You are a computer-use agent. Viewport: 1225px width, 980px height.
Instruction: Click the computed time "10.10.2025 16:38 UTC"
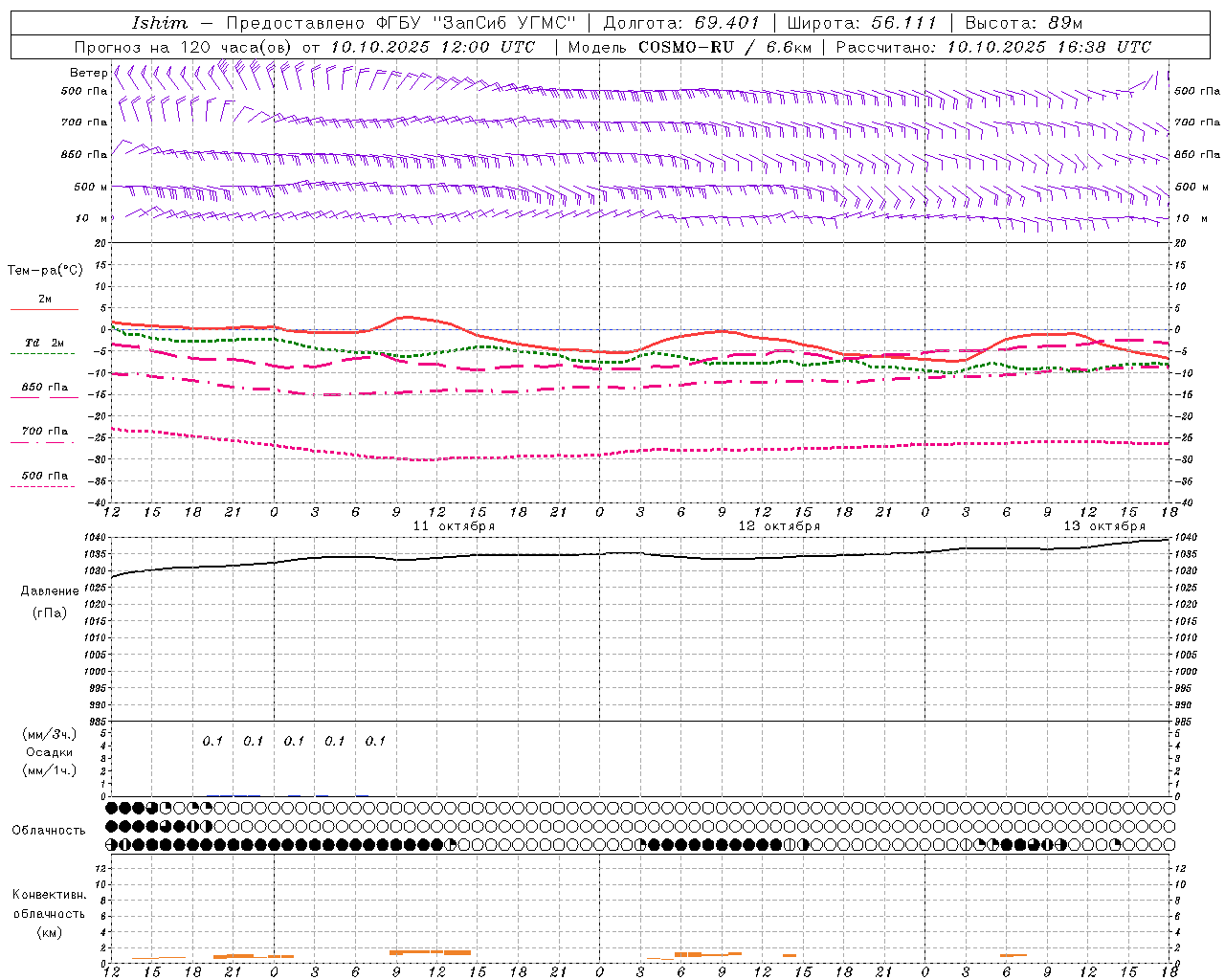1049,47
